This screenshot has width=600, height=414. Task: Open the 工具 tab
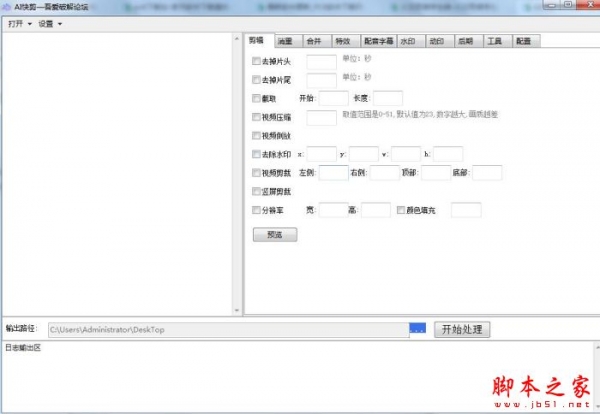coord(498,41)
